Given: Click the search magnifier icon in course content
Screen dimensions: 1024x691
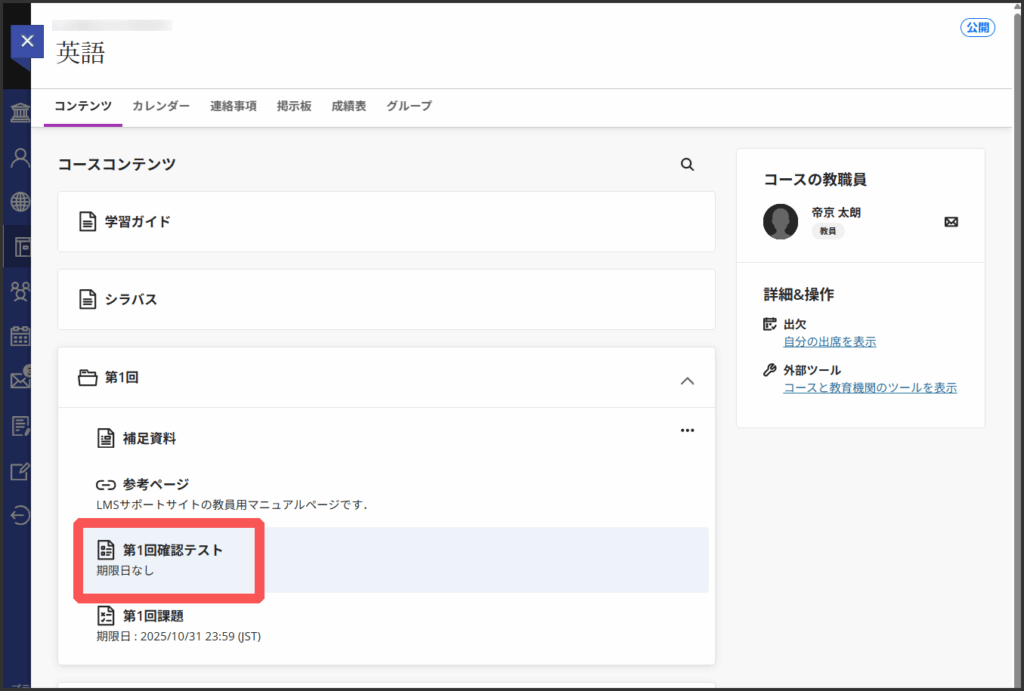Looking at the screenshot, I should tap(687, 165).
